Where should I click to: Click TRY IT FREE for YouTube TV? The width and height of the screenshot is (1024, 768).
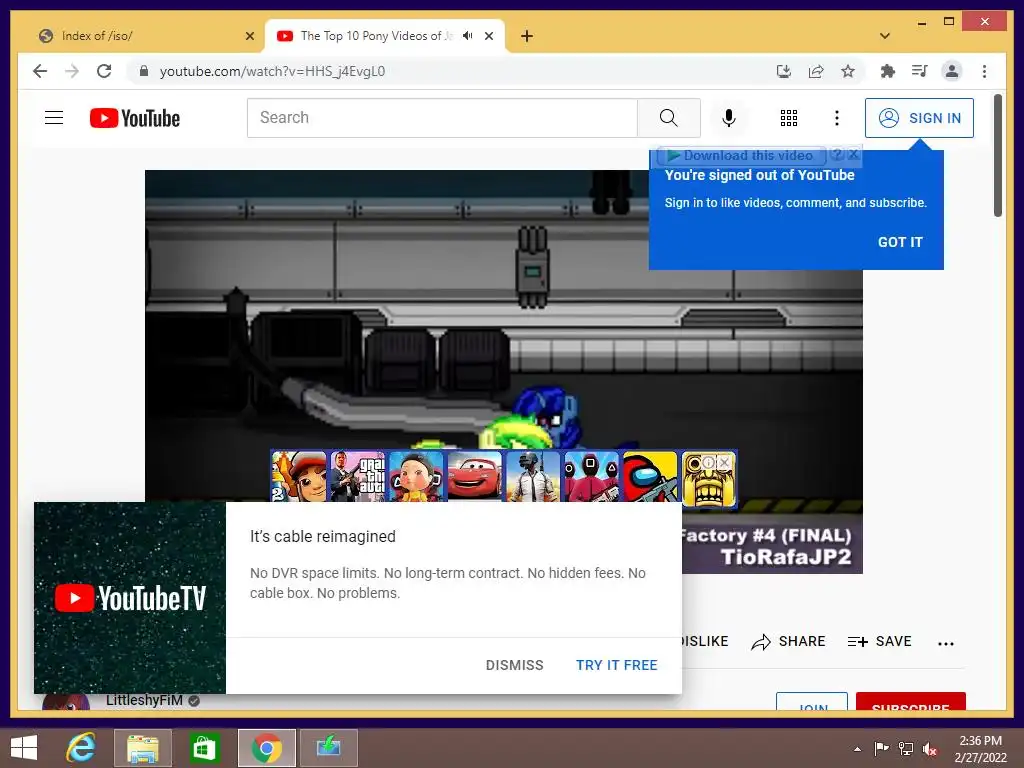(616, 665)
